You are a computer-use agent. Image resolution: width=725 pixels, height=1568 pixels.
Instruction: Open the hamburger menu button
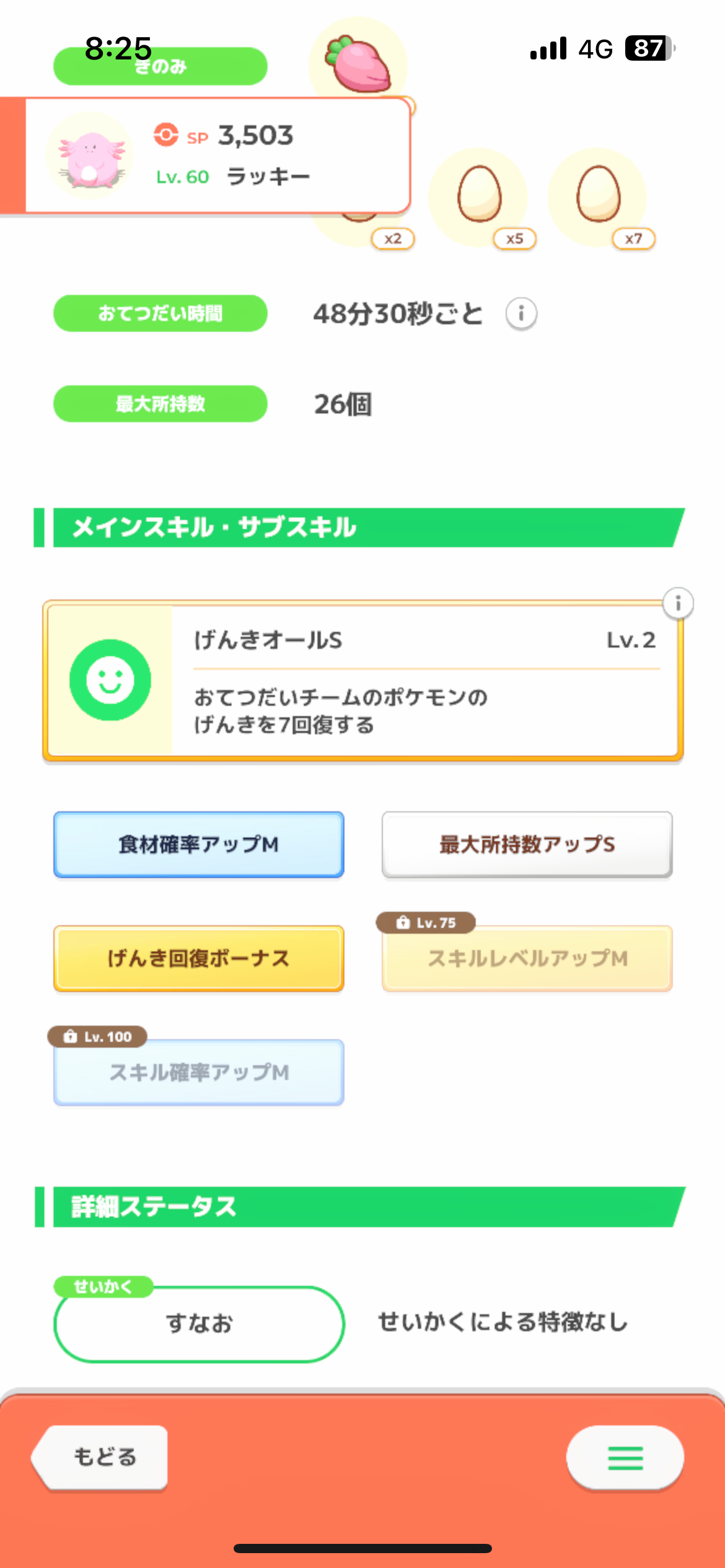tap(625, 1458)
